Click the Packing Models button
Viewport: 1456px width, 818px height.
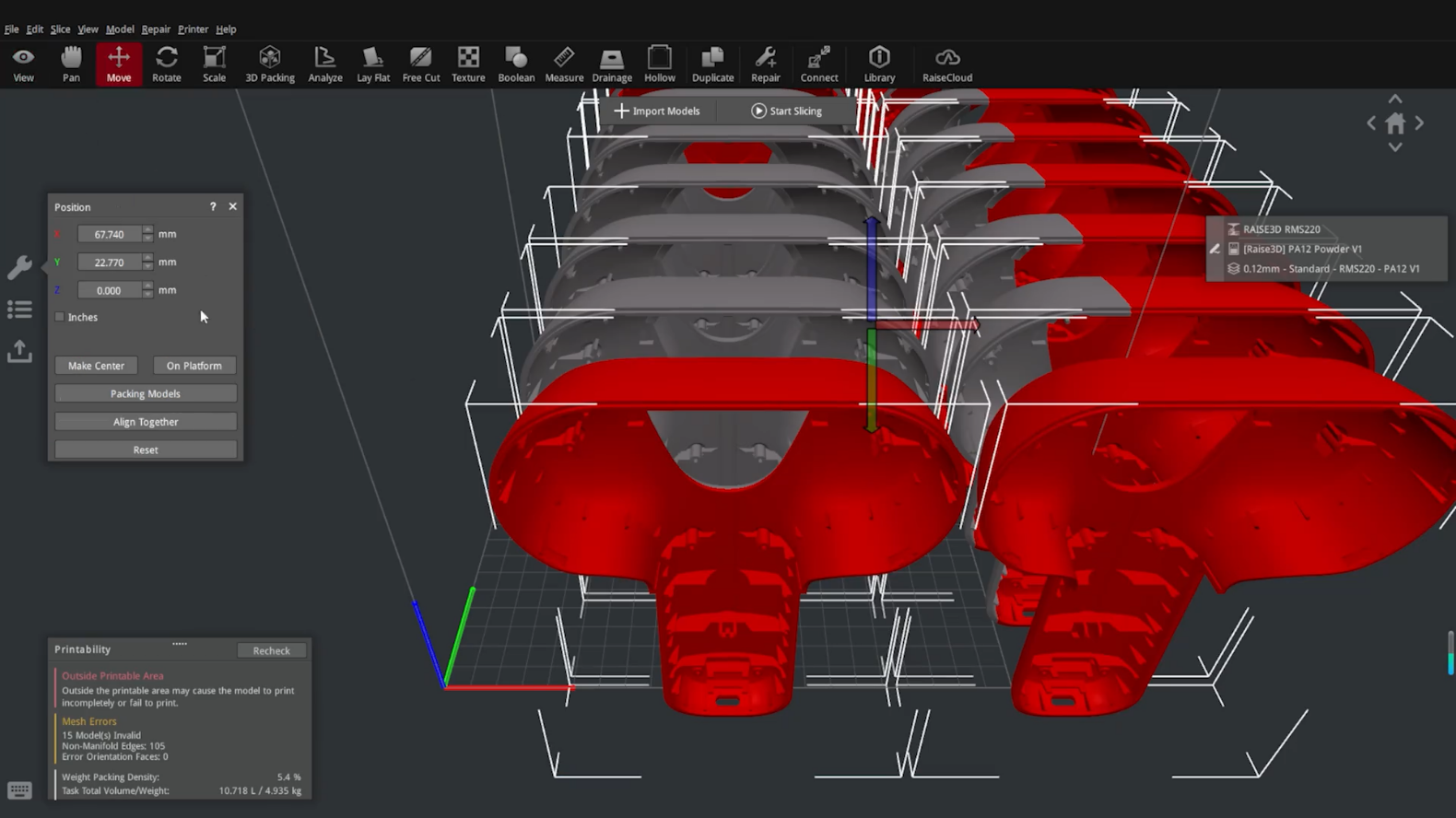point(146,393)
